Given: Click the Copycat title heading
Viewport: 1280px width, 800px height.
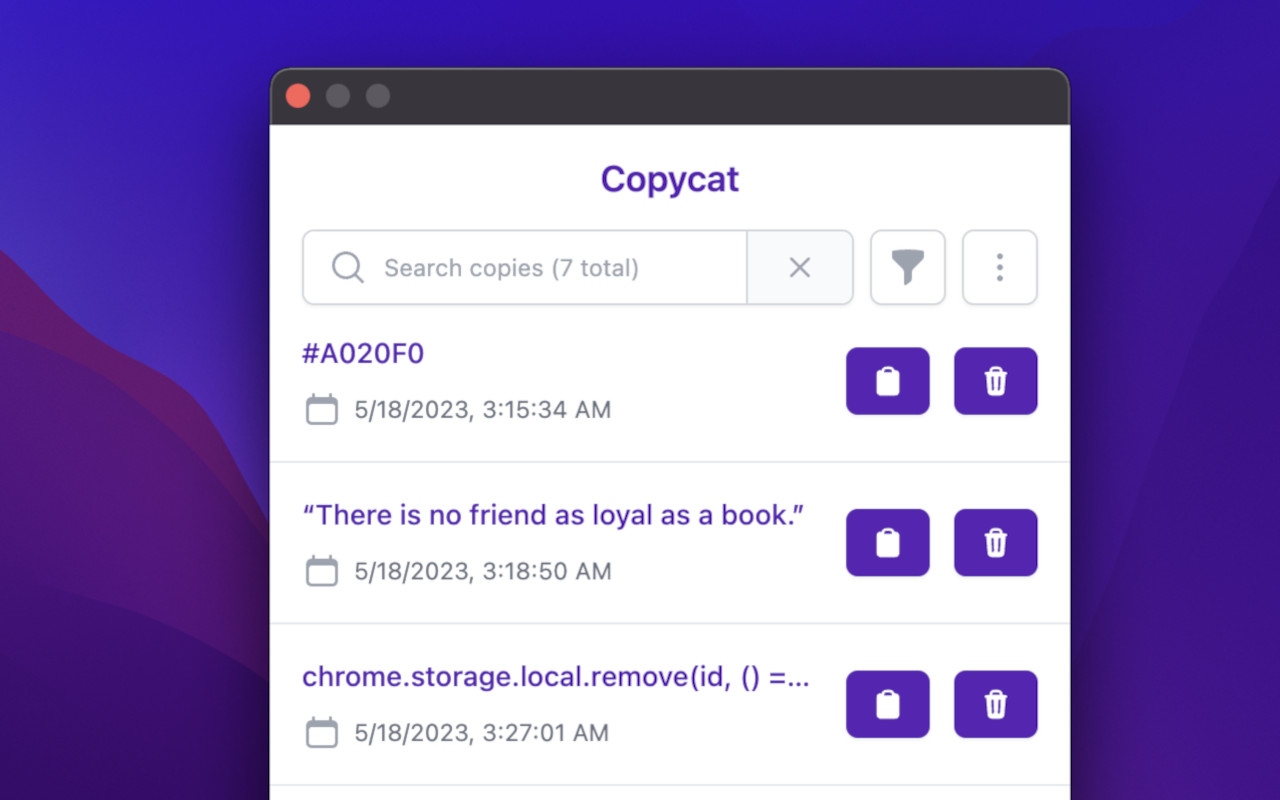Looking at the screenshot, I should (x=670, y=179).
